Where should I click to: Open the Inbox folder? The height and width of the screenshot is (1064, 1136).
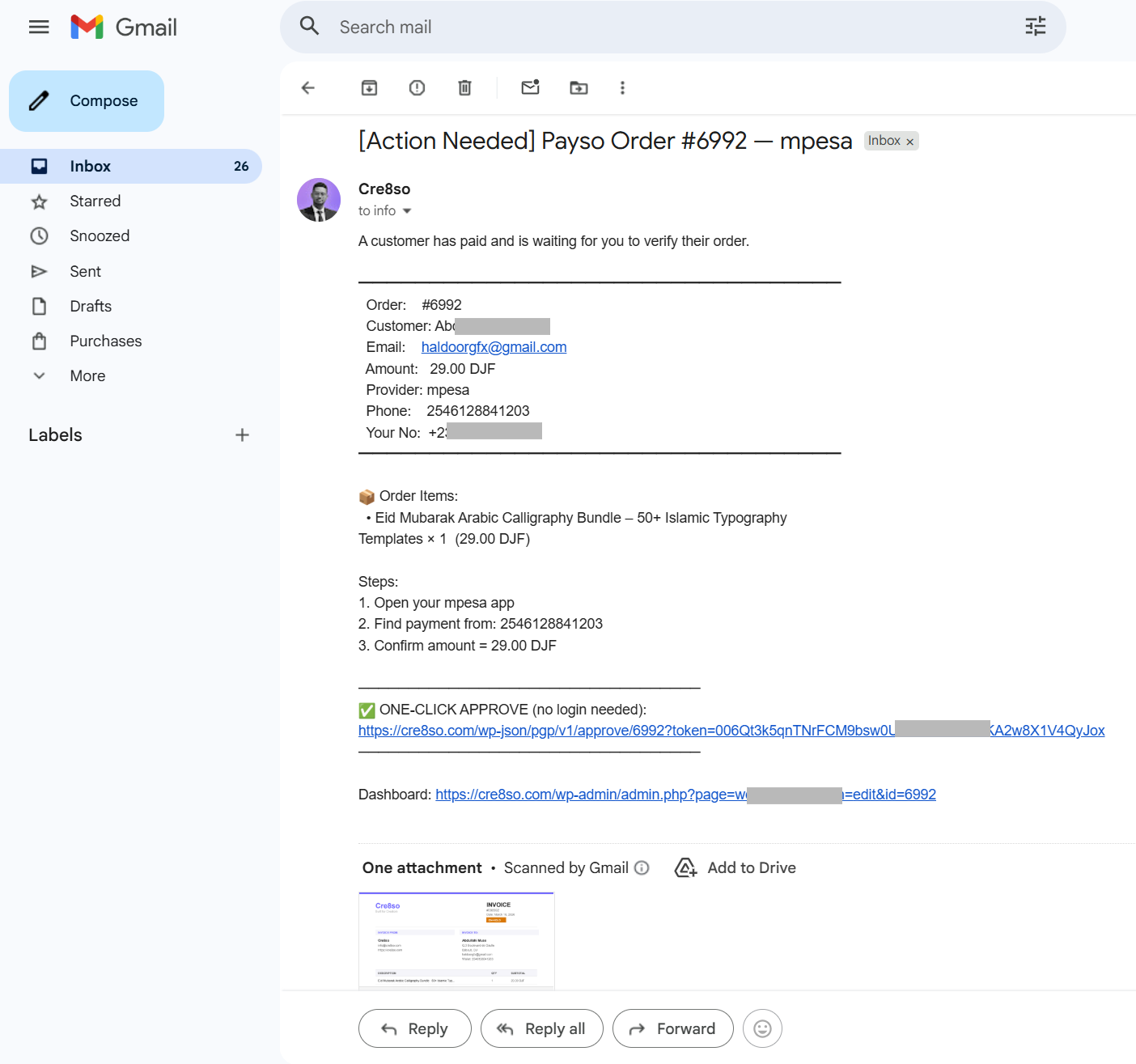click(x=131, y=166)
